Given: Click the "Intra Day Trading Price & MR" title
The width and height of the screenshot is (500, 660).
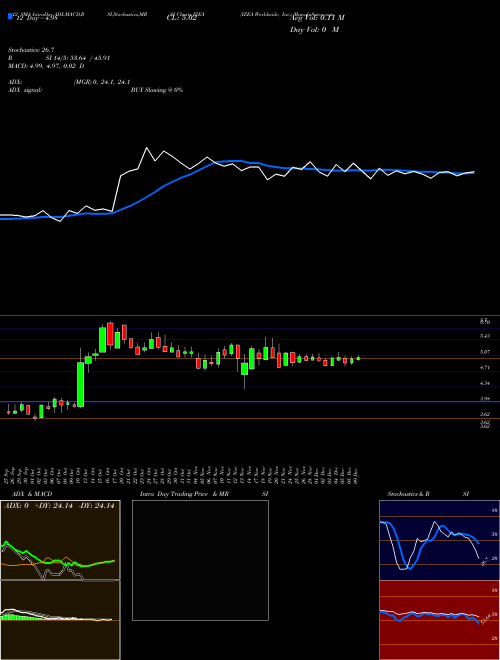Looking at the screenshot, I should point(184,494).
